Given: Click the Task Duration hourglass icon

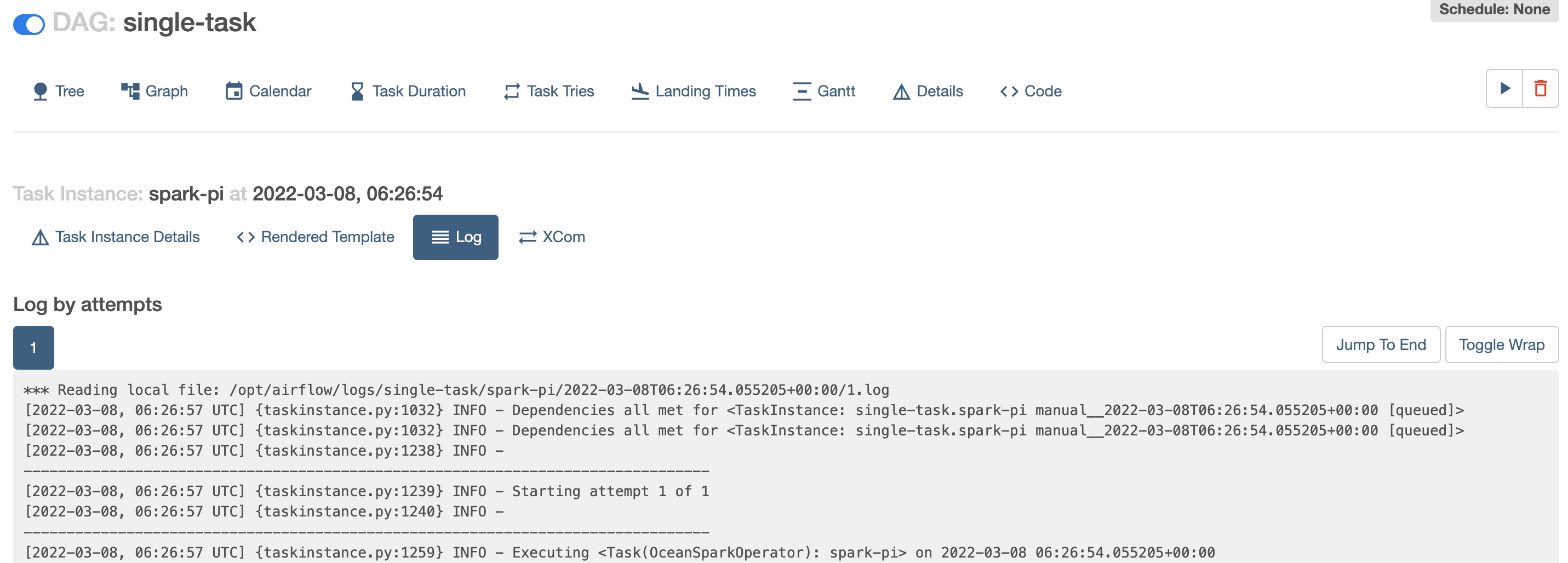Looking at the screenshot, I should (357, 91).
